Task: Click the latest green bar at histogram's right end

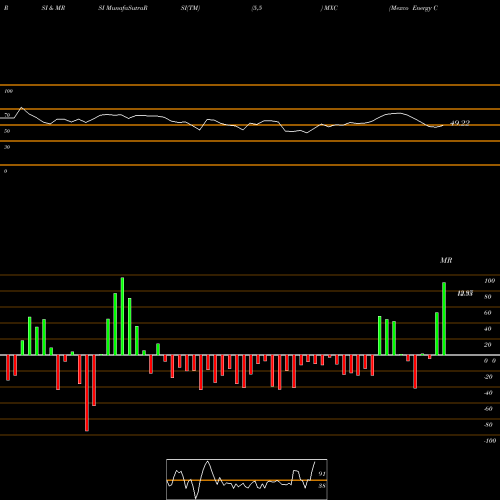Action: click(x=444, y=319)
